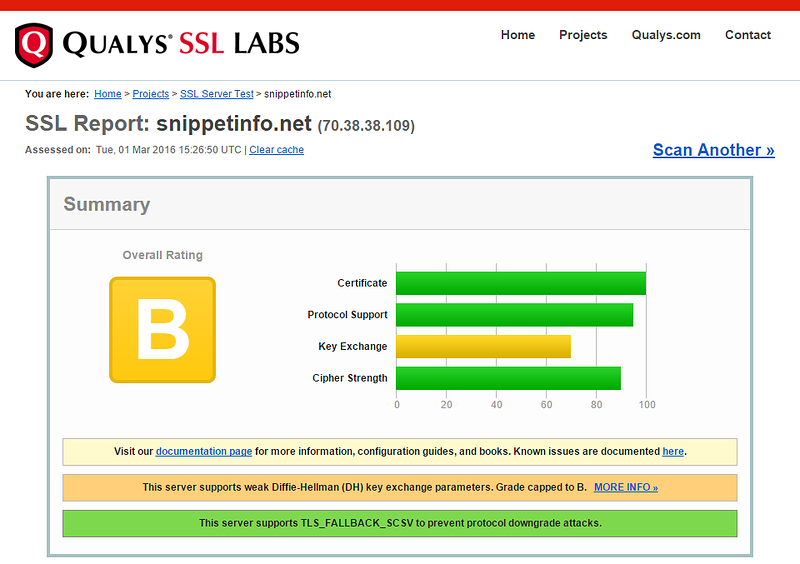Screen dimensions: 800x564
Task: Click the 'Certificate' chart label
Action: (x=362, y=283)
